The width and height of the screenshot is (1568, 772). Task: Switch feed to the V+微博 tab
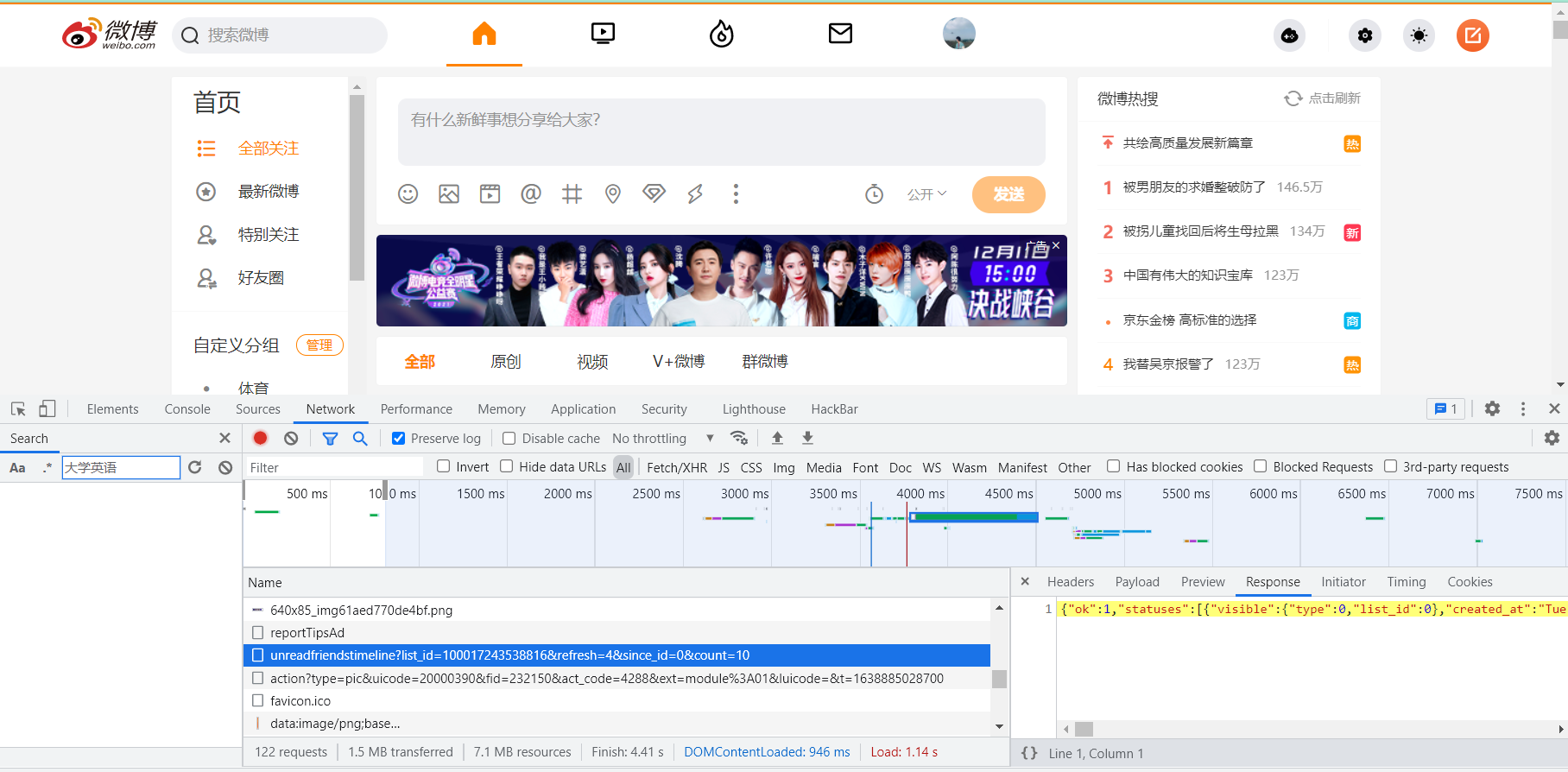tap(679, 362)
